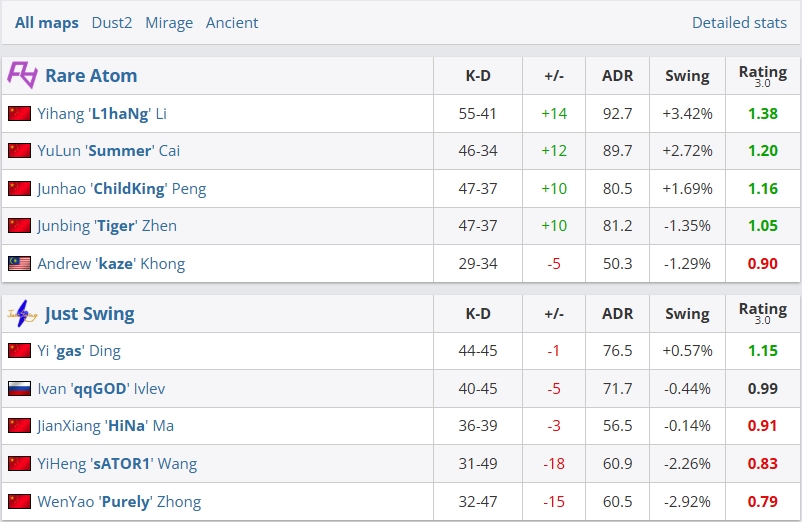802x522 pixels.
Task: Open the Detailed stats link
Action: 739,22
